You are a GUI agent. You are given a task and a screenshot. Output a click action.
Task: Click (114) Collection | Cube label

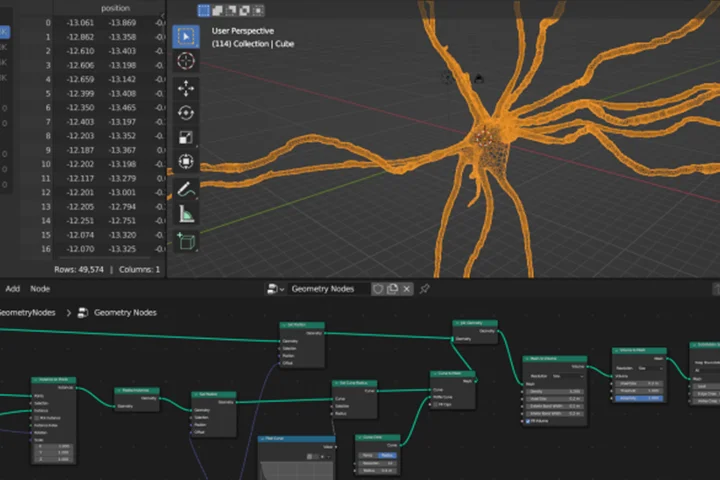(x=253, y=44)
